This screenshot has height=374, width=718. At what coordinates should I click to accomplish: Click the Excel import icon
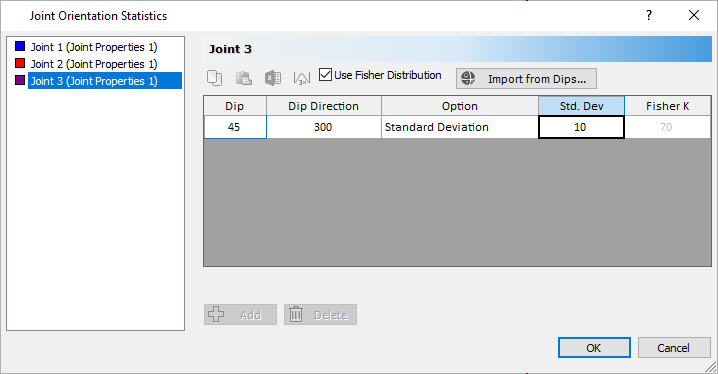273,78
